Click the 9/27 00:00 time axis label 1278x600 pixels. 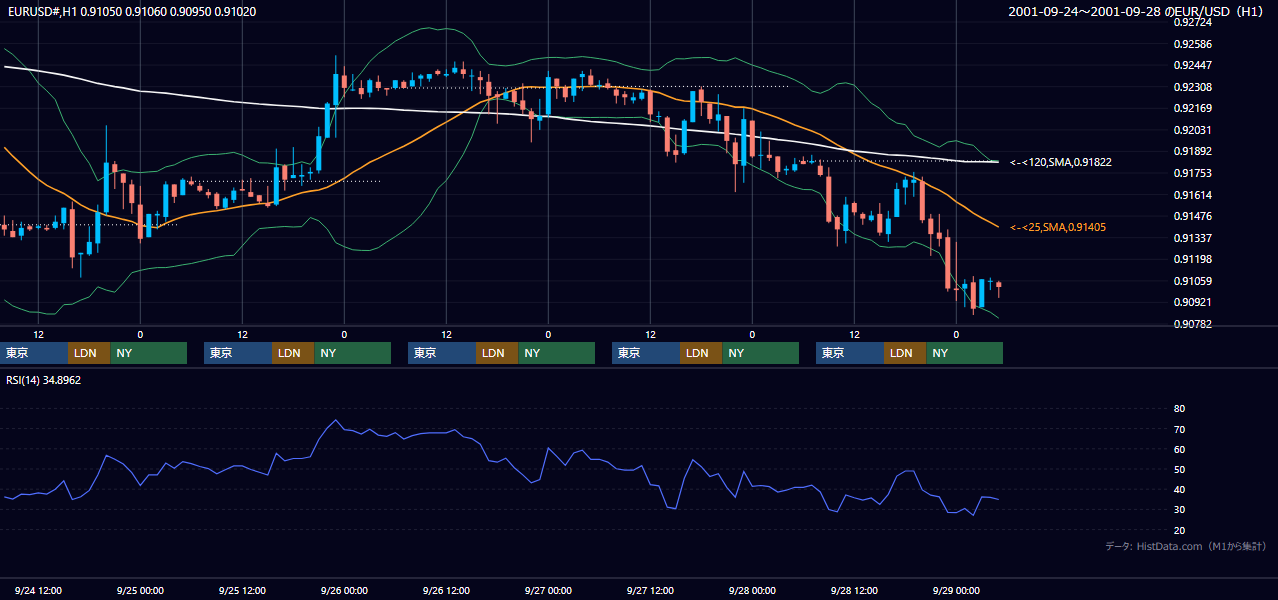click(x=548, y=591)
